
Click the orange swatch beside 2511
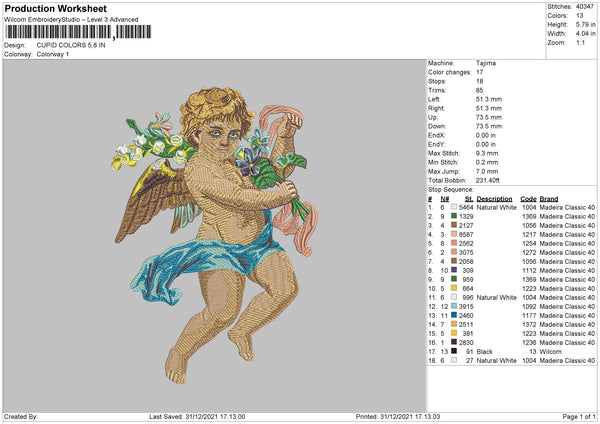[454, 324]
